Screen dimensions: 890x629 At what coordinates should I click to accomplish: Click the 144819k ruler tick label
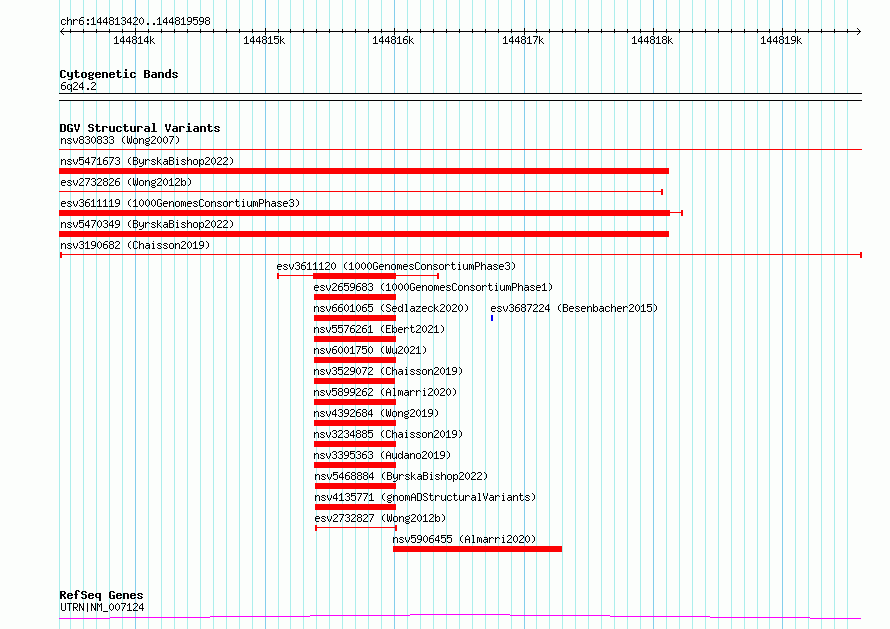point(781,40)
